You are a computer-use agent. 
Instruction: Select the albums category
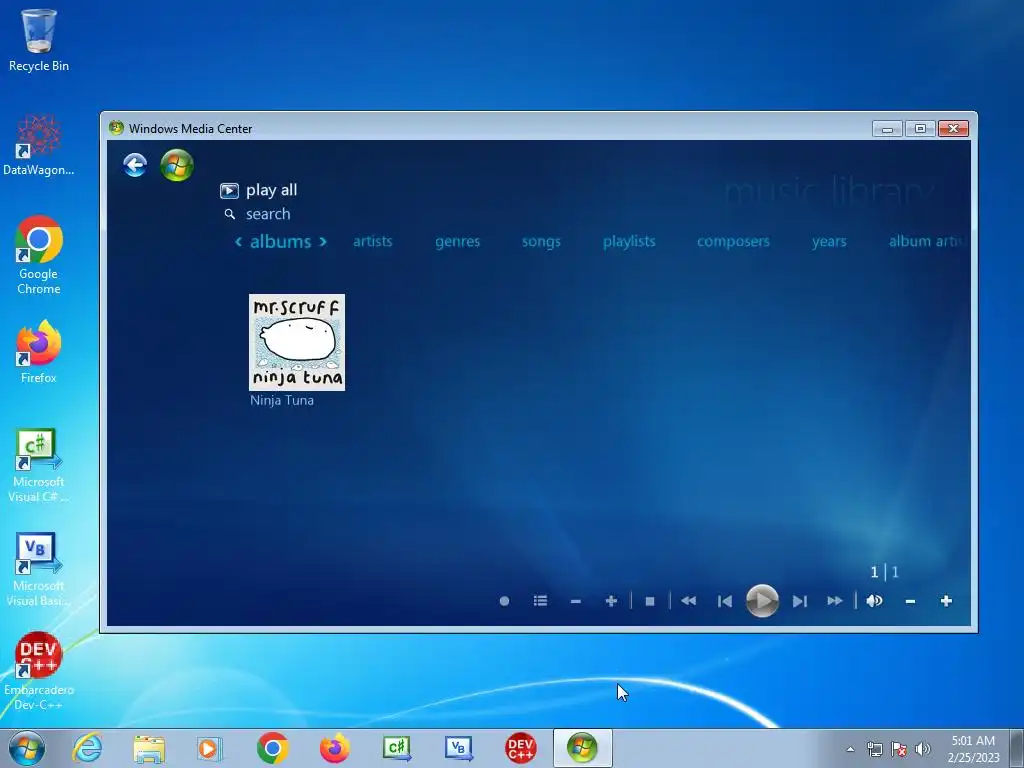[x=281, y=242]
